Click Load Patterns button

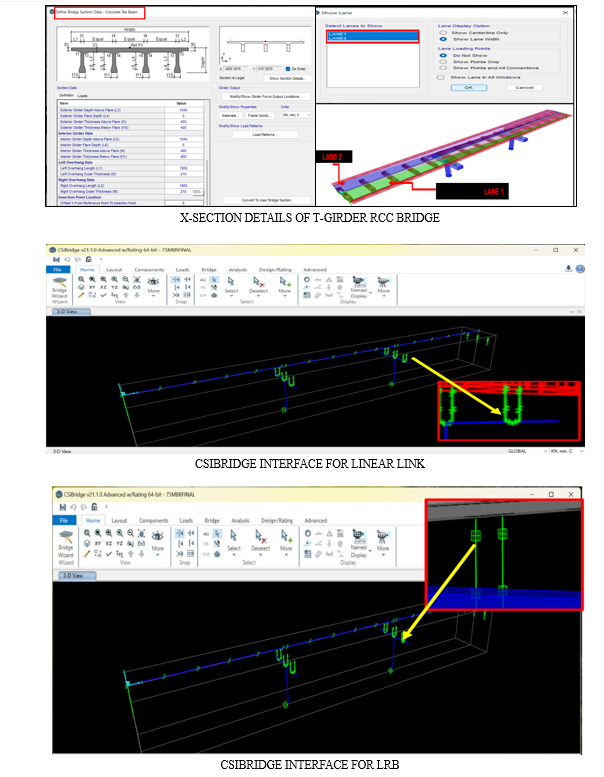pyautogui.click(x=265, y=135)
